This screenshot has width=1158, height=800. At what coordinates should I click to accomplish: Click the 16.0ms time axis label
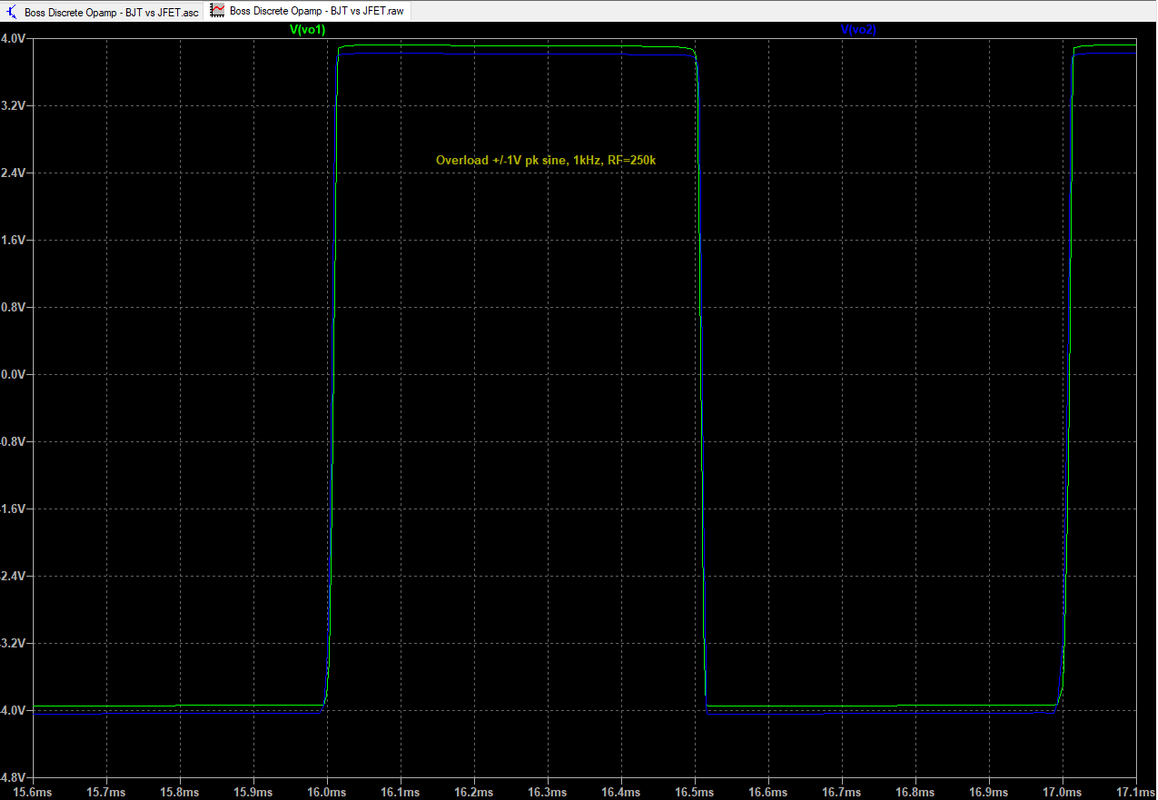coord(328,792)
